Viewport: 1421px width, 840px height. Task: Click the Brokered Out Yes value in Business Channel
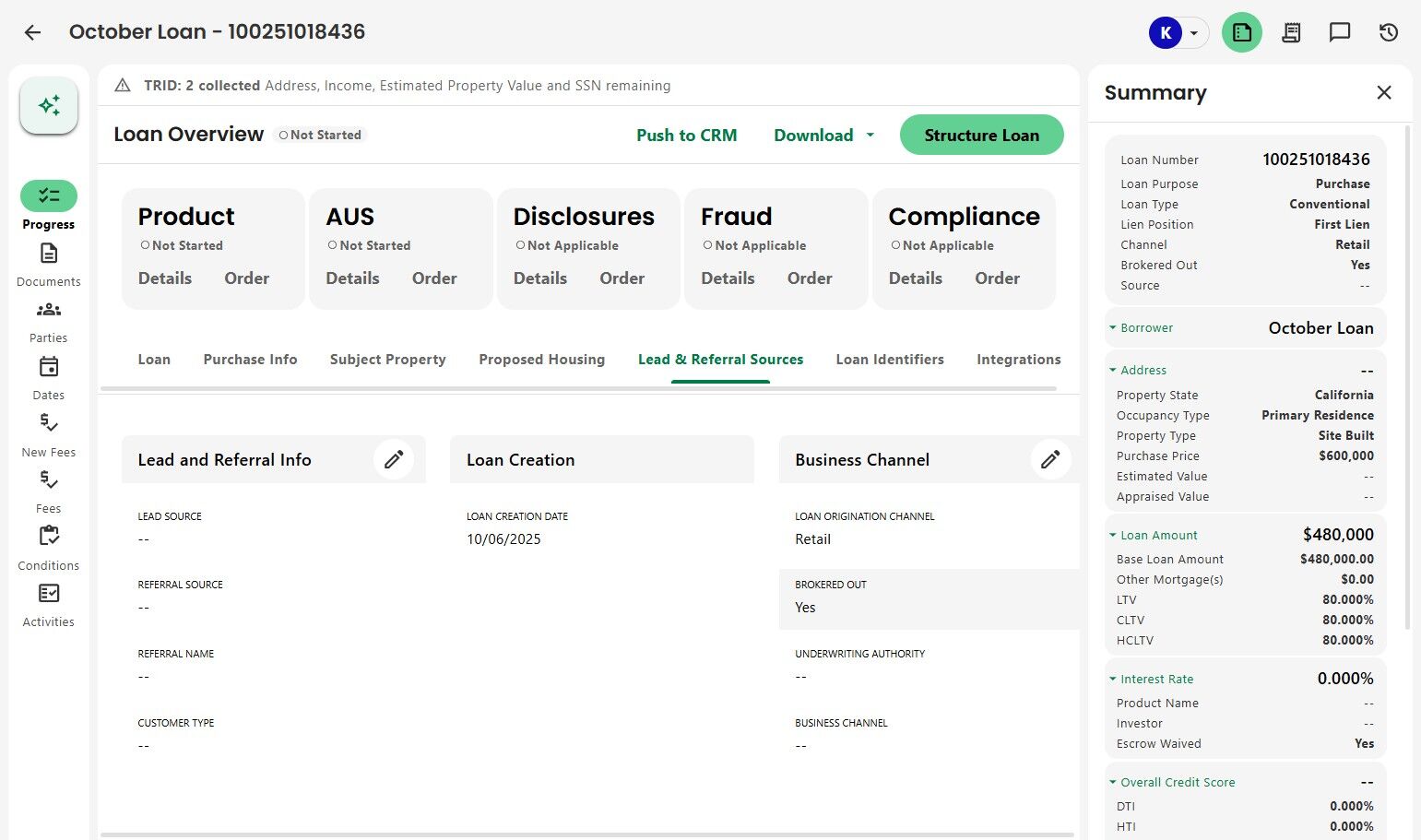point(805,608)
